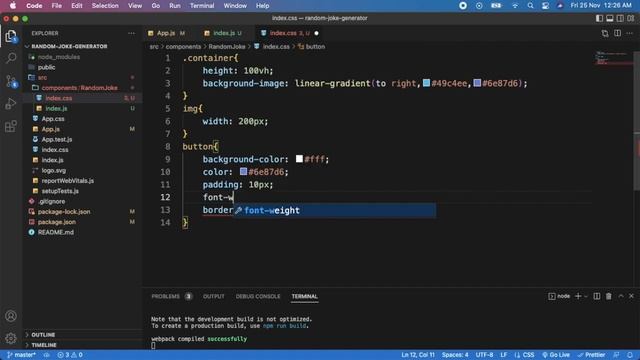Open editor more actions ellipsis

(x=630, y=33)
